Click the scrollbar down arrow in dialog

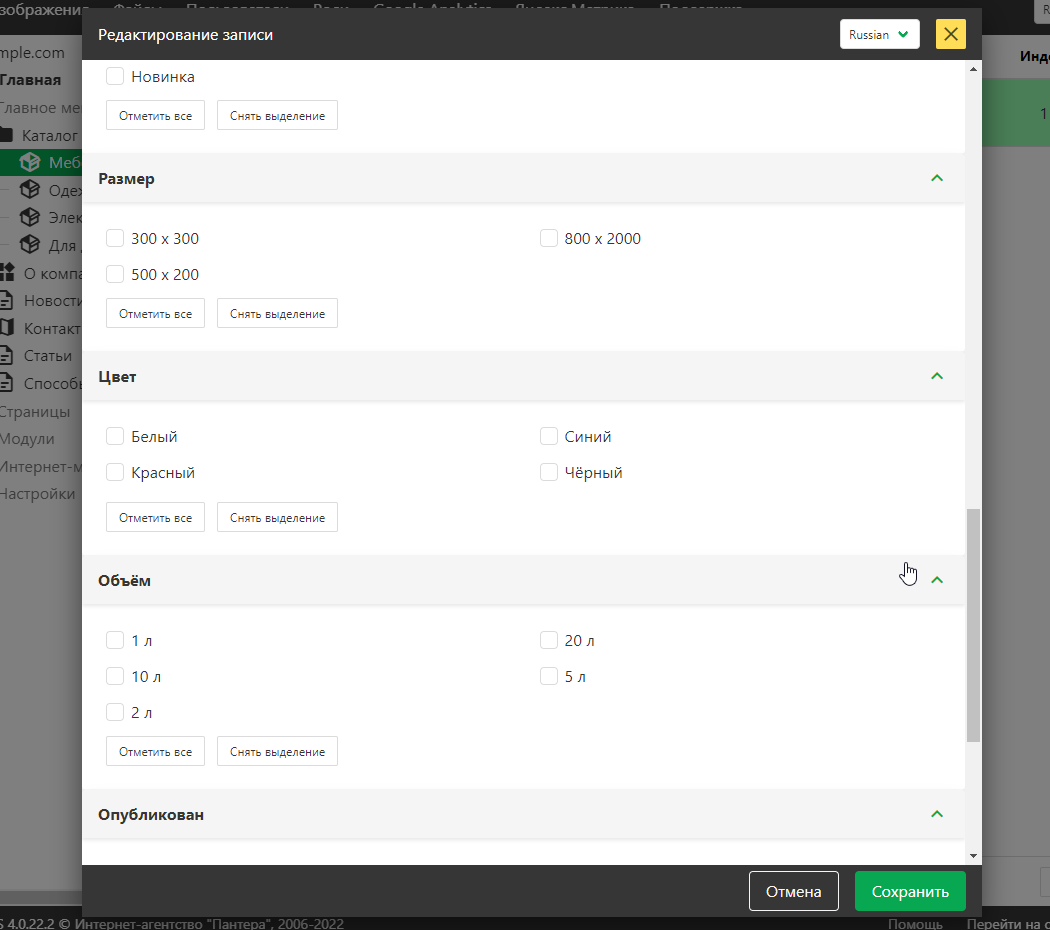coord(973,856)
